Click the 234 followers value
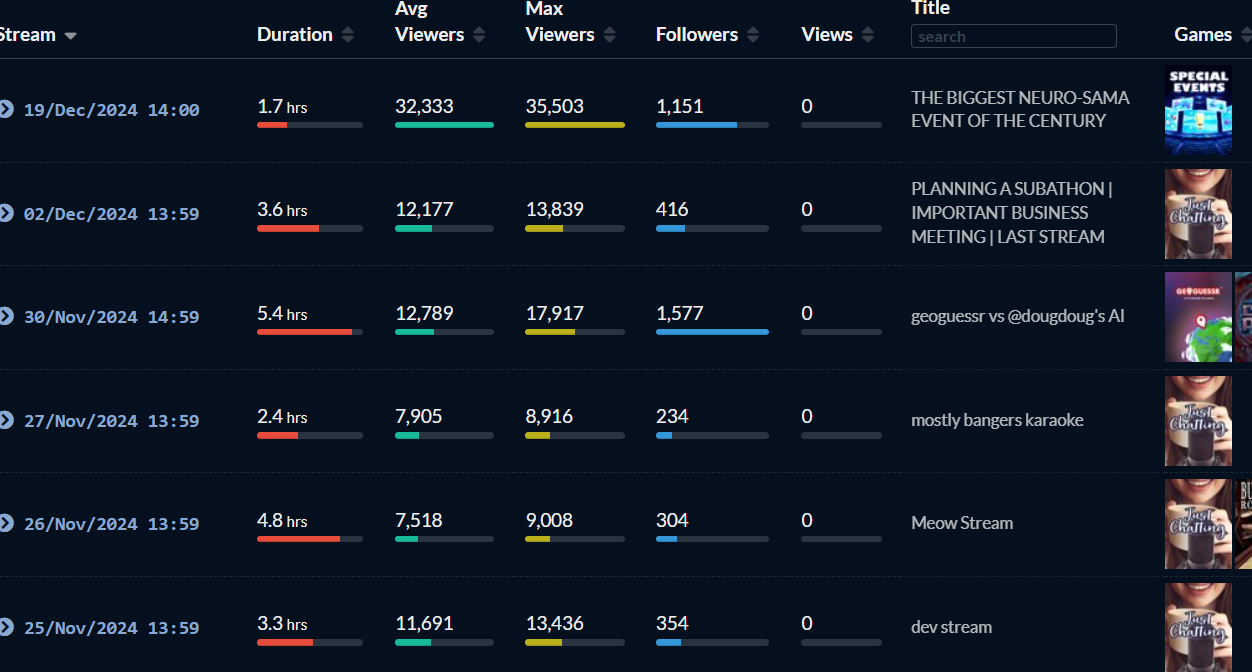1252x672 pixels. tap(672, 416)
